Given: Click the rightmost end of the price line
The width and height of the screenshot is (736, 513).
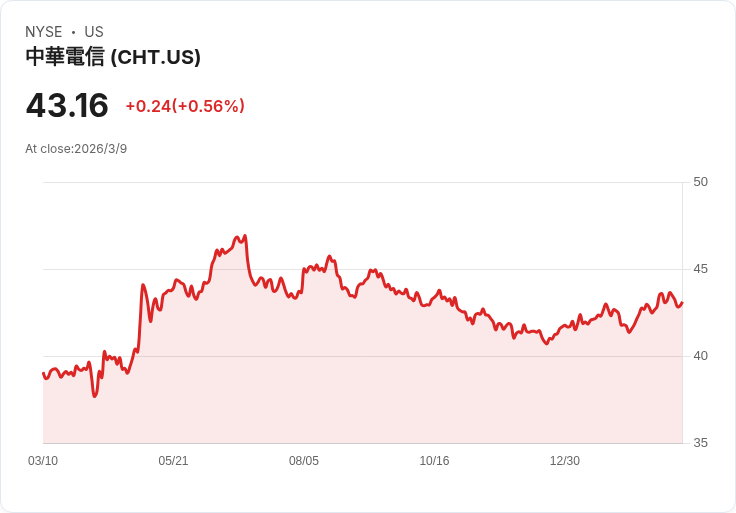Looking at the screenshot, I should [682, 303].
